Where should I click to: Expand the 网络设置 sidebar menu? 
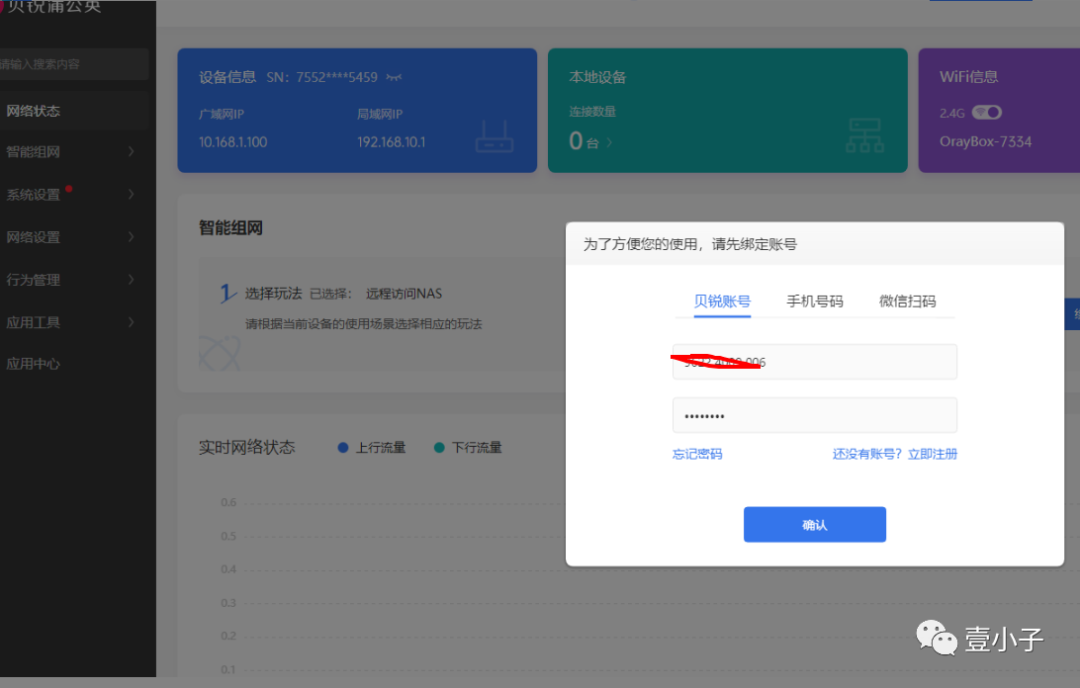click(x=74, y=237)
